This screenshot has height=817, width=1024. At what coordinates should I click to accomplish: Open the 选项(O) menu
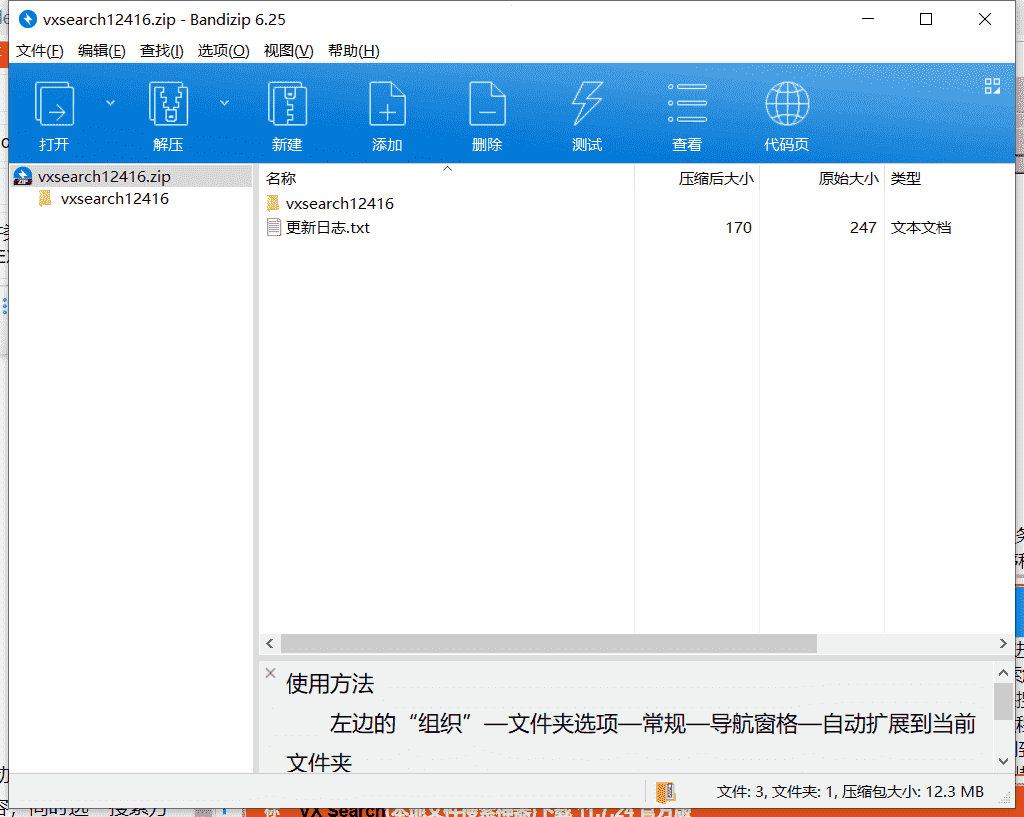click(x=223, y=50)
